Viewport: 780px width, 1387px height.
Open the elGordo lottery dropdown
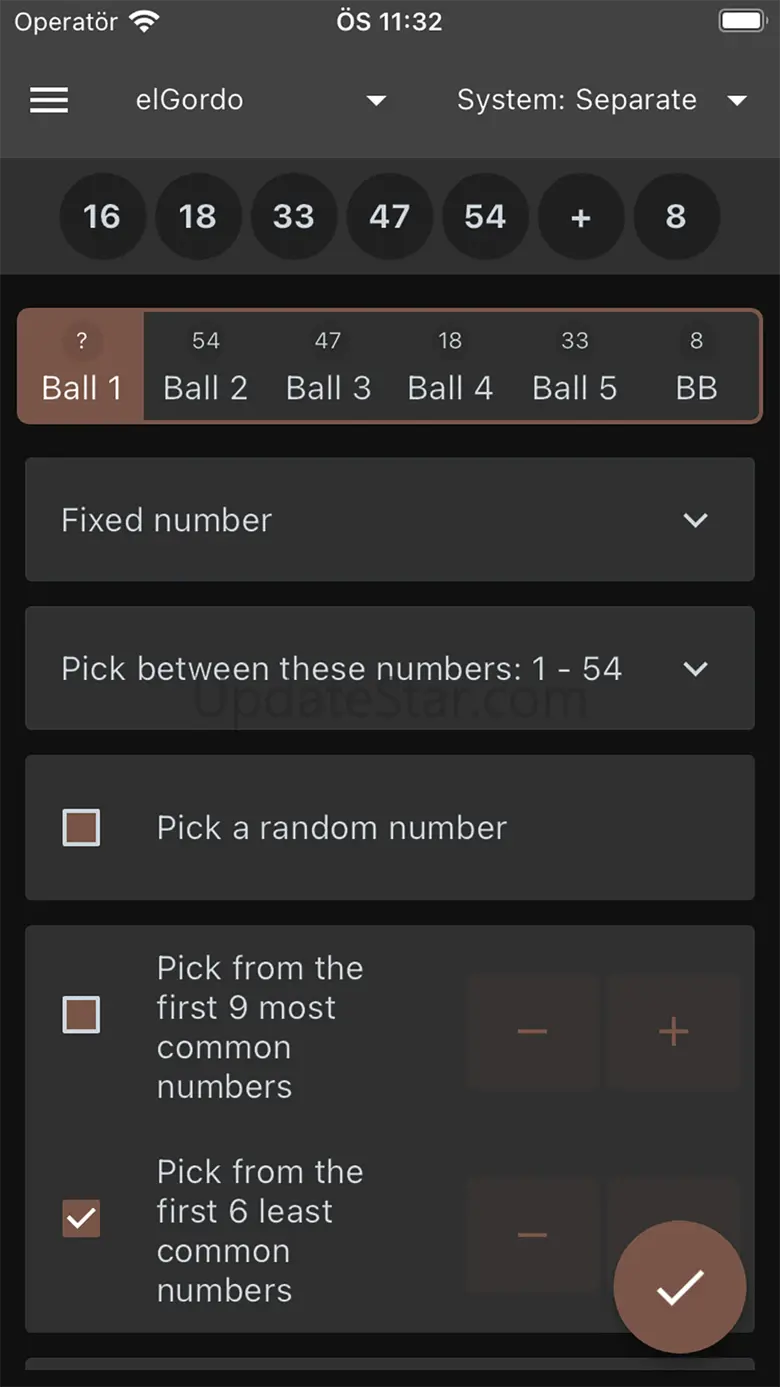tap(260, 100)
